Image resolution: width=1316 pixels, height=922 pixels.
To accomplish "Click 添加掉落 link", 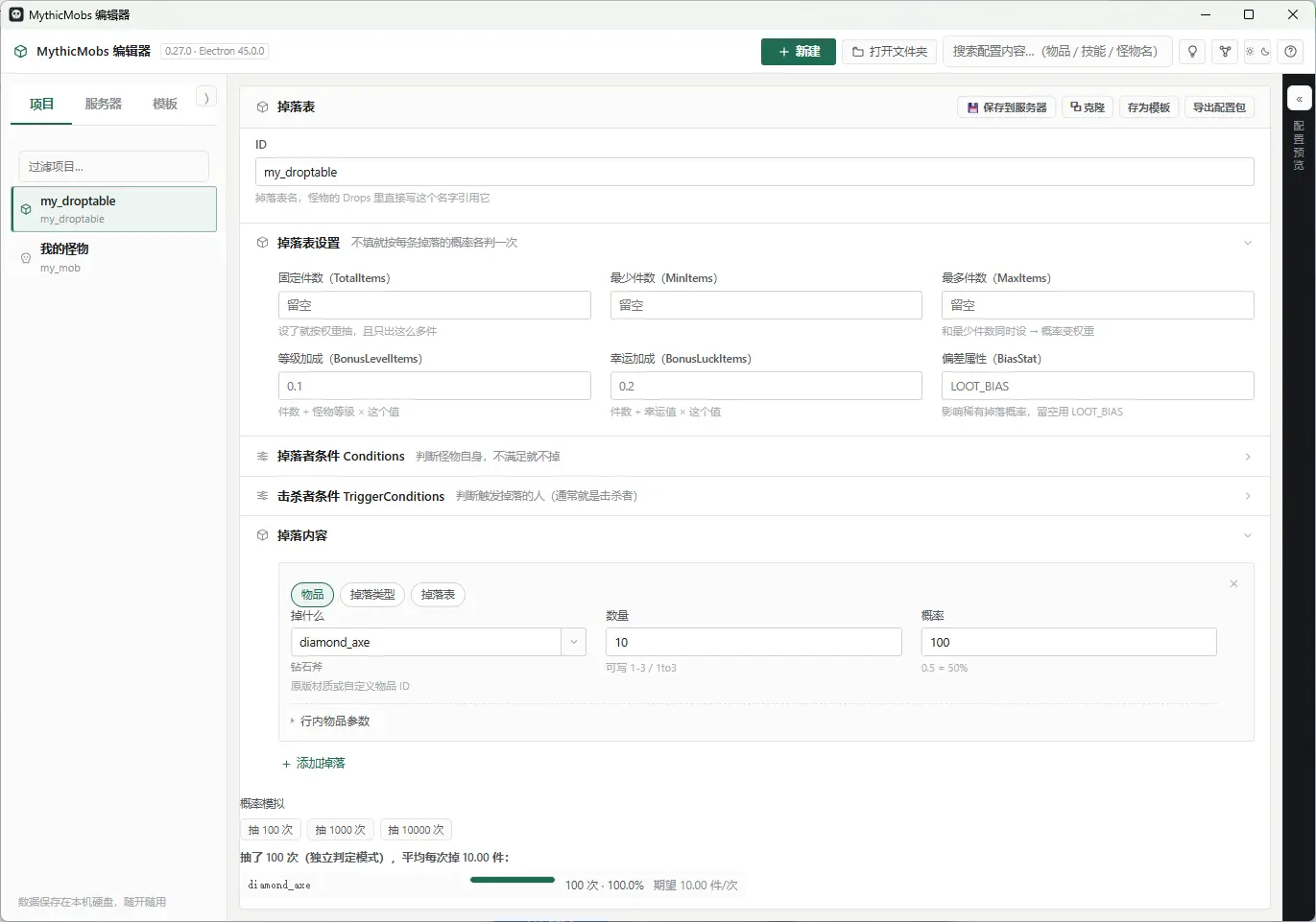I will [314, 763].
